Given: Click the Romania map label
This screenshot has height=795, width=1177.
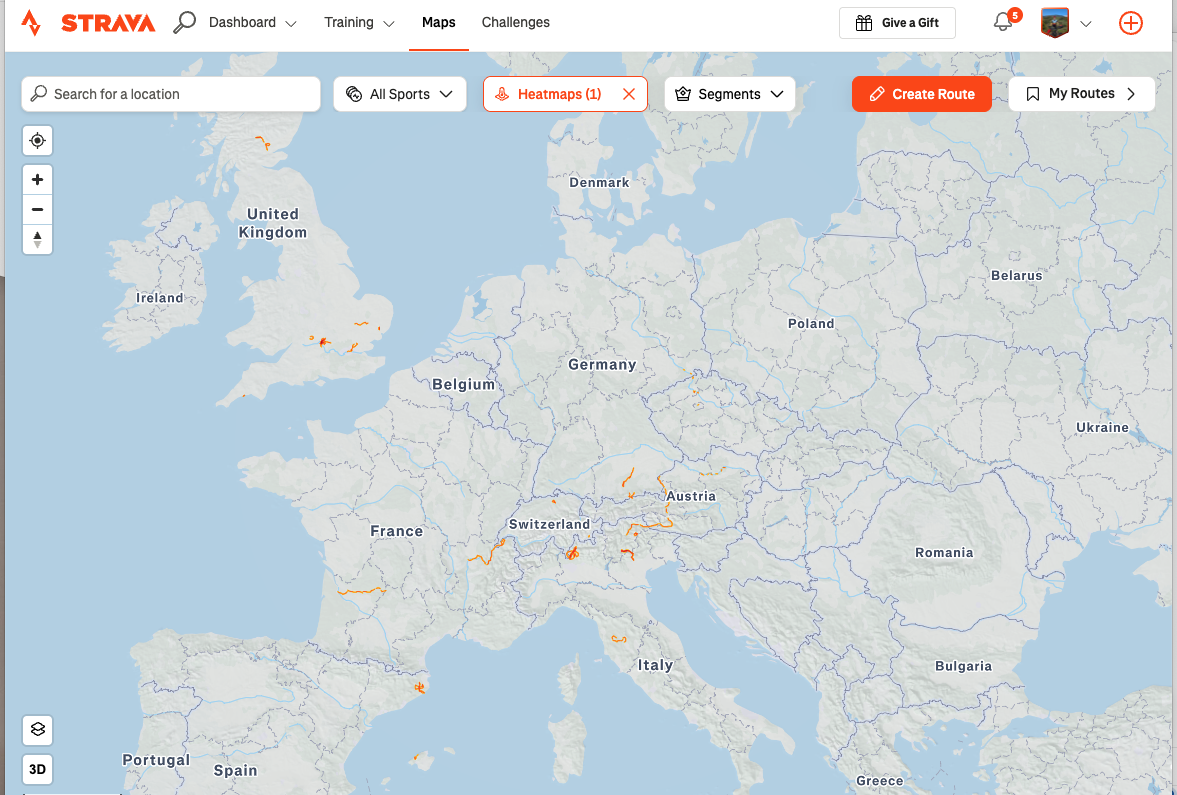Looking at the screenshot, I should (944, 553).
